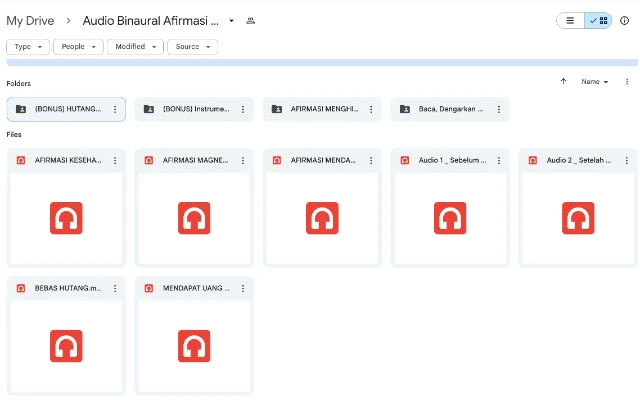Open folder name dropdown in breadcrumb
640x400 pixels.
[x=232, y=20]
